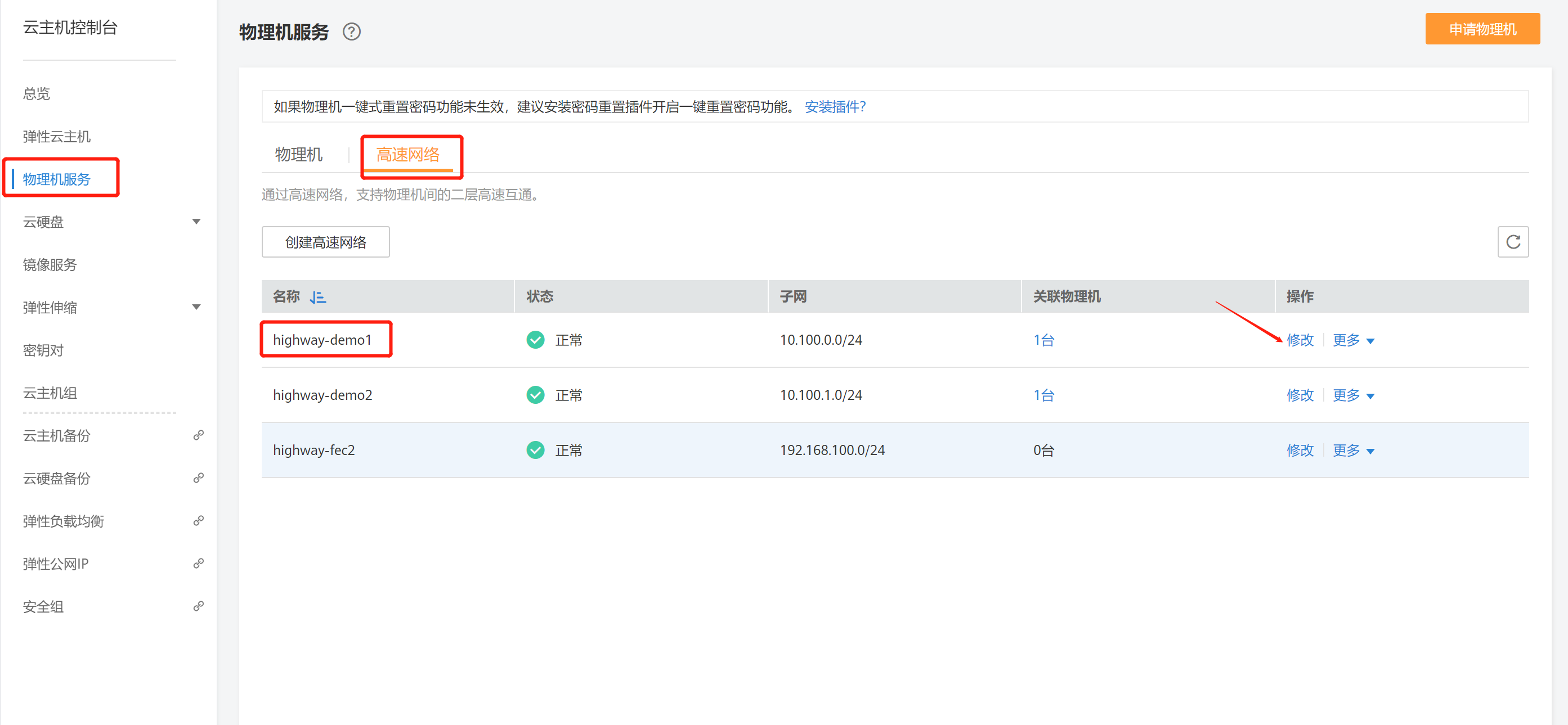Image resolution: width=1568 pixels, height=725 pixels.
Task: Switch to the 物理机 tab
Action: point(298,155)
